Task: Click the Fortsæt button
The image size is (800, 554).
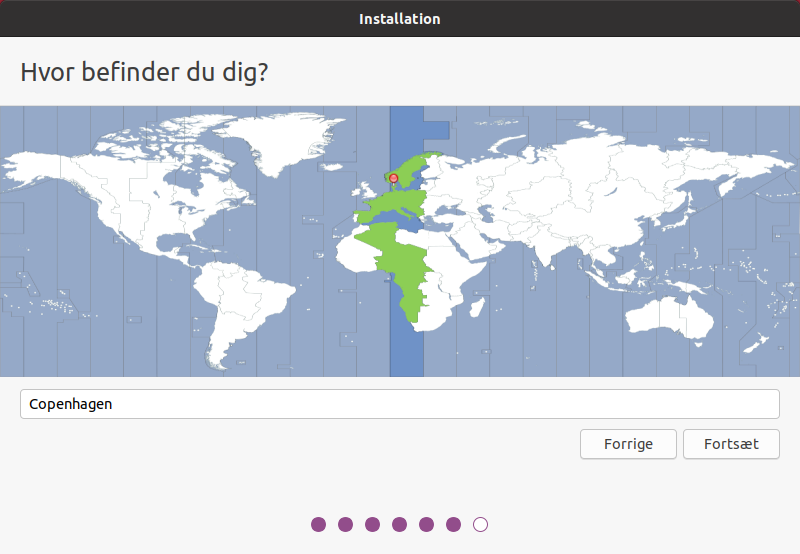Action: 731,444
